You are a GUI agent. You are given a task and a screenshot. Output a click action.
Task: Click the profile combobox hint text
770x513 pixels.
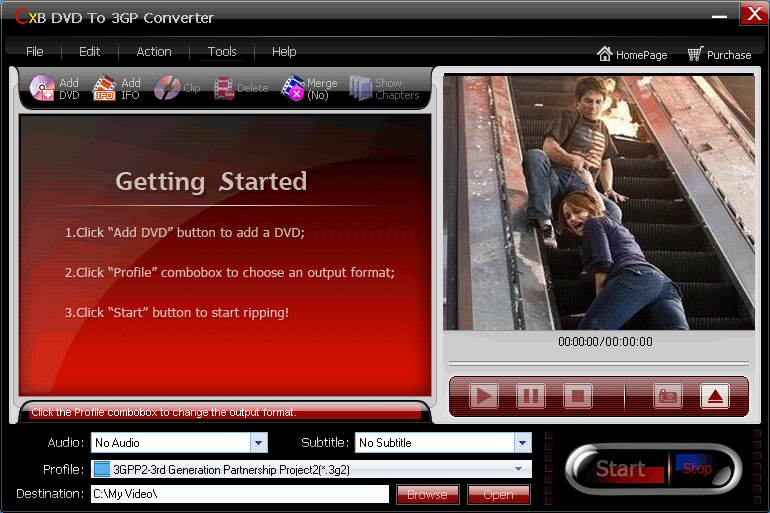point(164,412)
